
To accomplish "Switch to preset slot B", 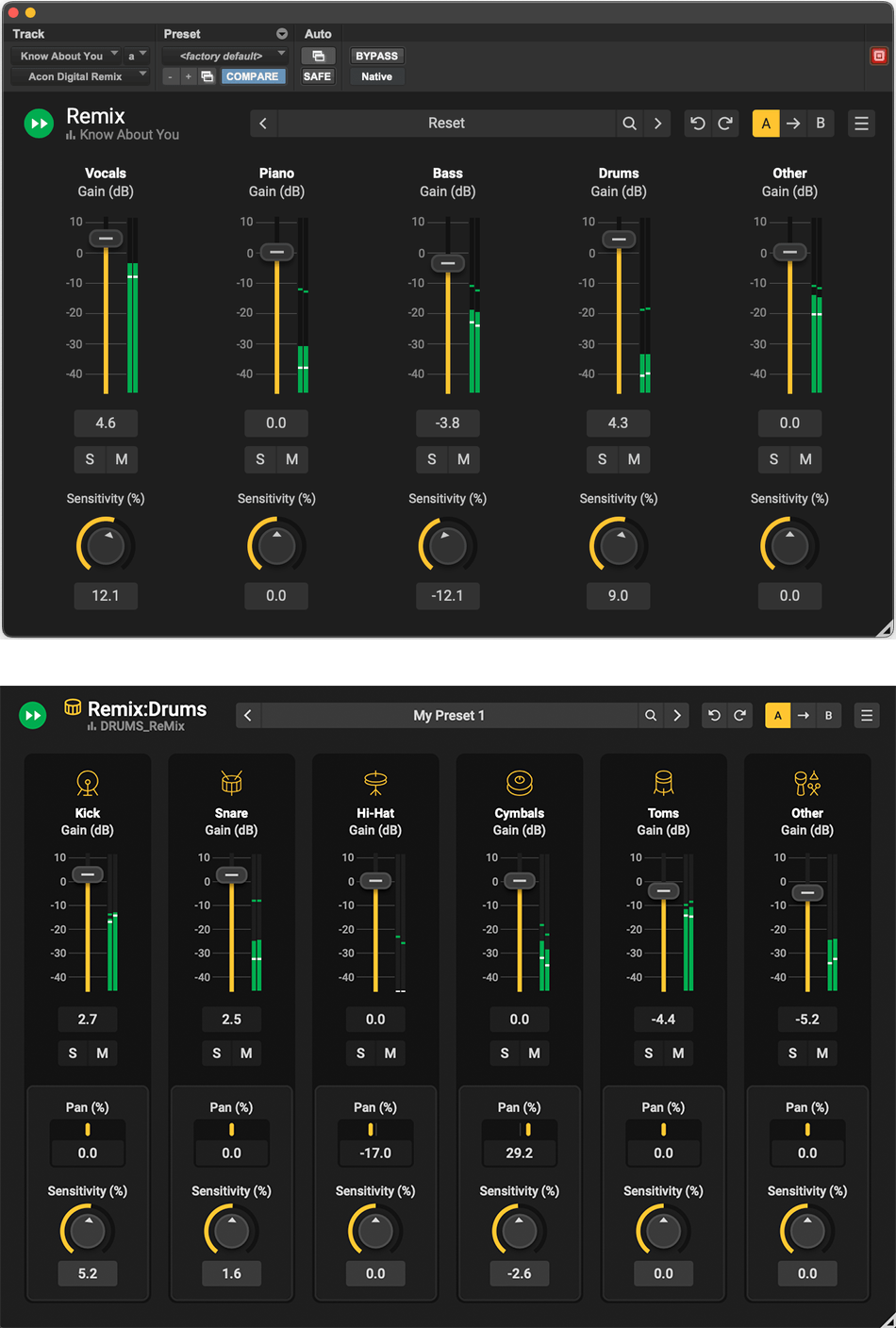I will pyautogui.click(x=821, y=123).
